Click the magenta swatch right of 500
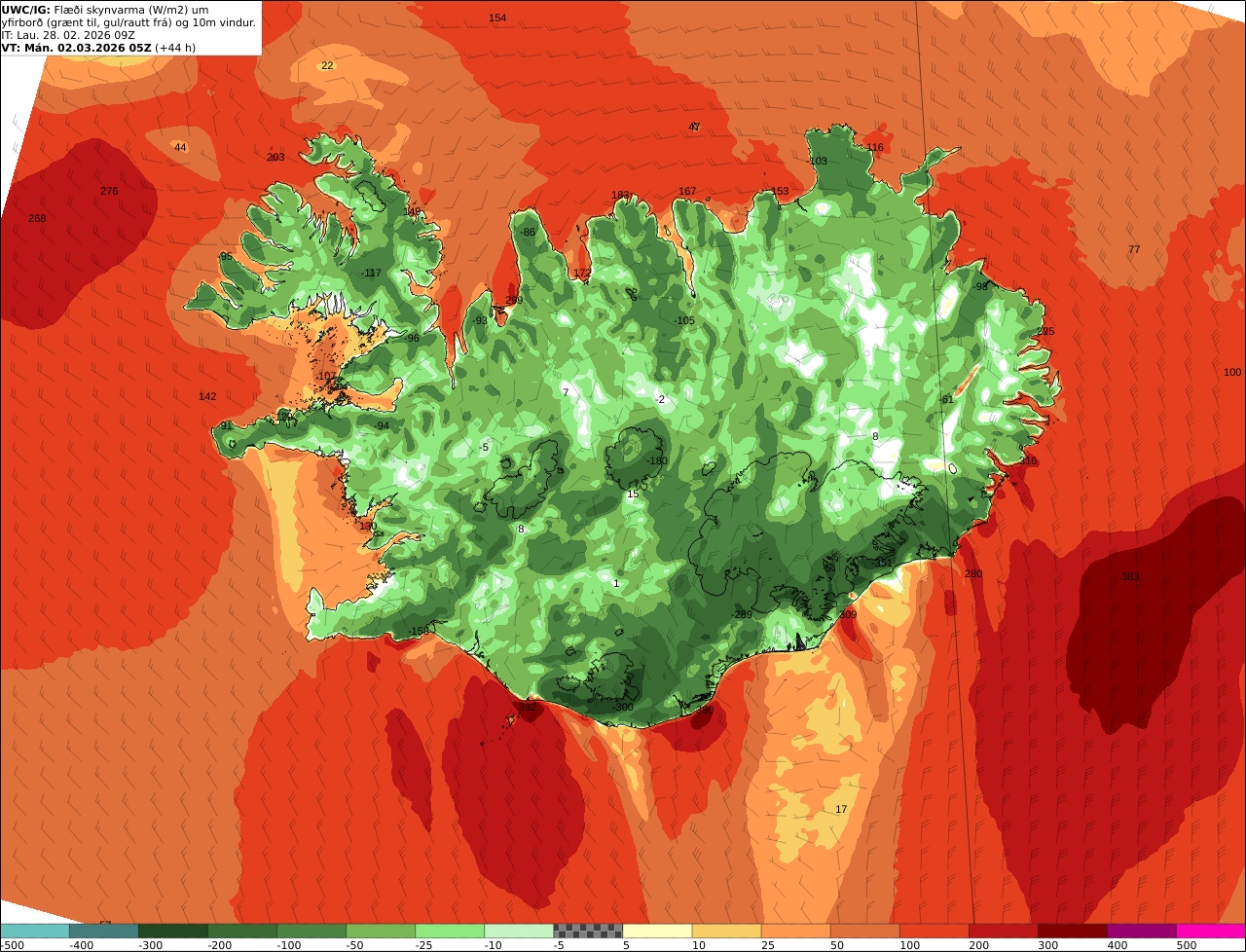 (x=1211, y=931)
